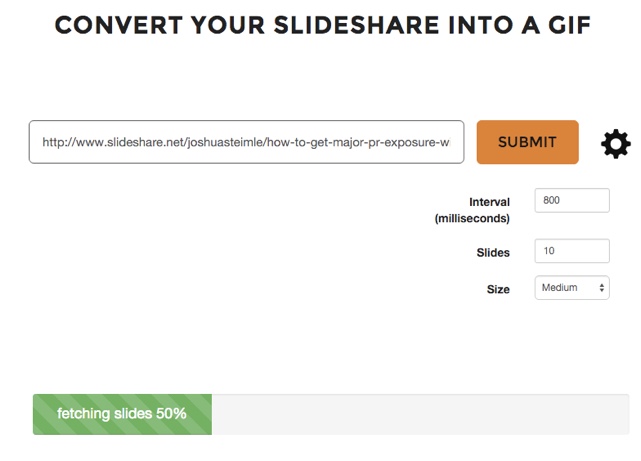This screenshot has width=641, height=461.
Task: Open the Size dropdown set to Medium
Action: point(572,288)
